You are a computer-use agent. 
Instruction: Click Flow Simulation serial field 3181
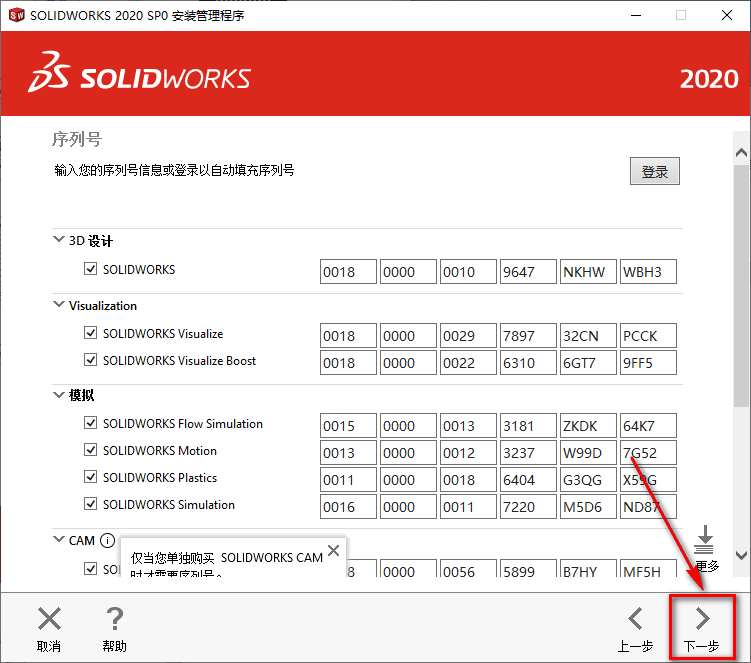[x=528, y=425]
